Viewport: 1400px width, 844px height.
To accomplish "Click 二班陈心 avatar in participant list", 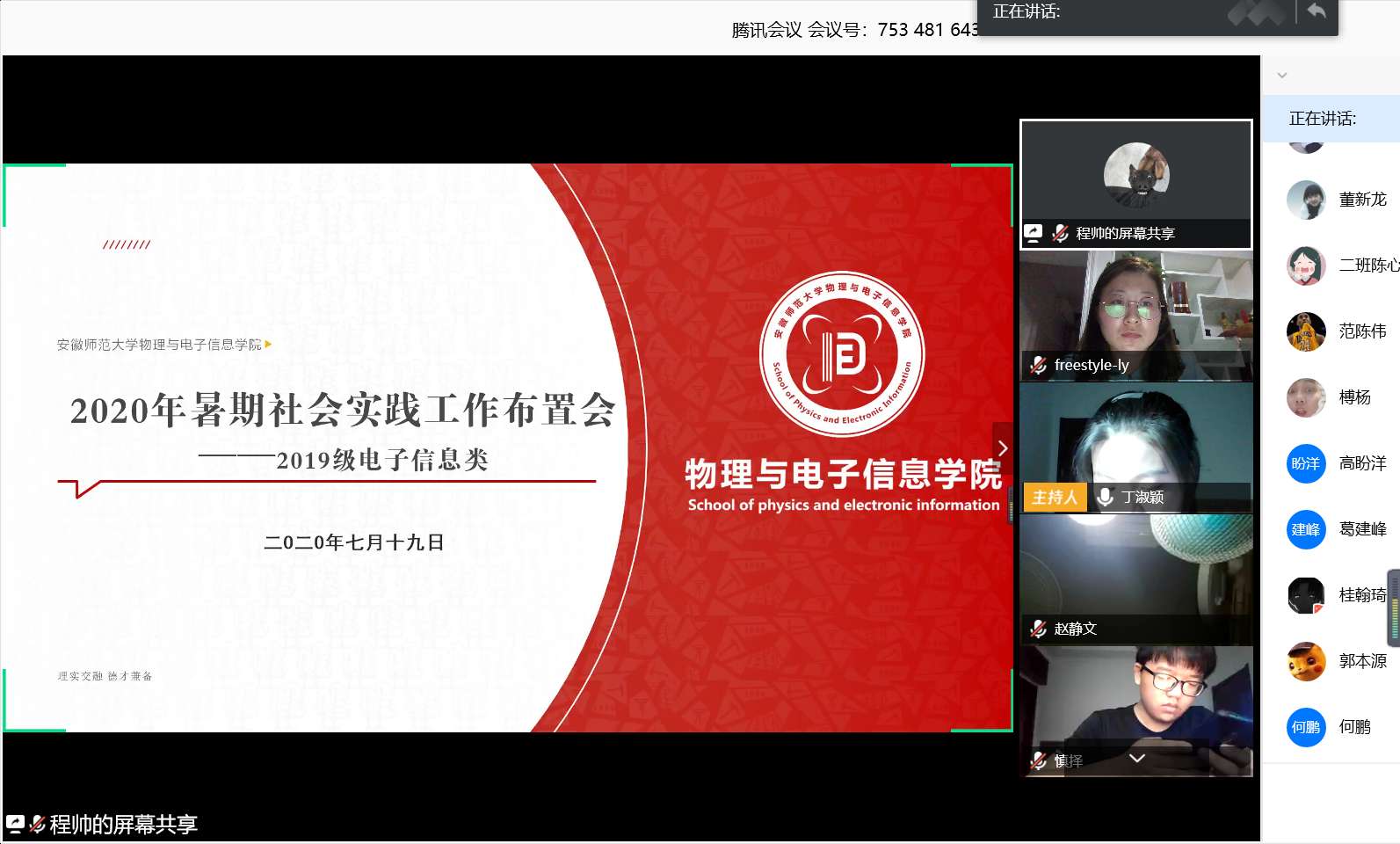I will (x=1306, y=266).
